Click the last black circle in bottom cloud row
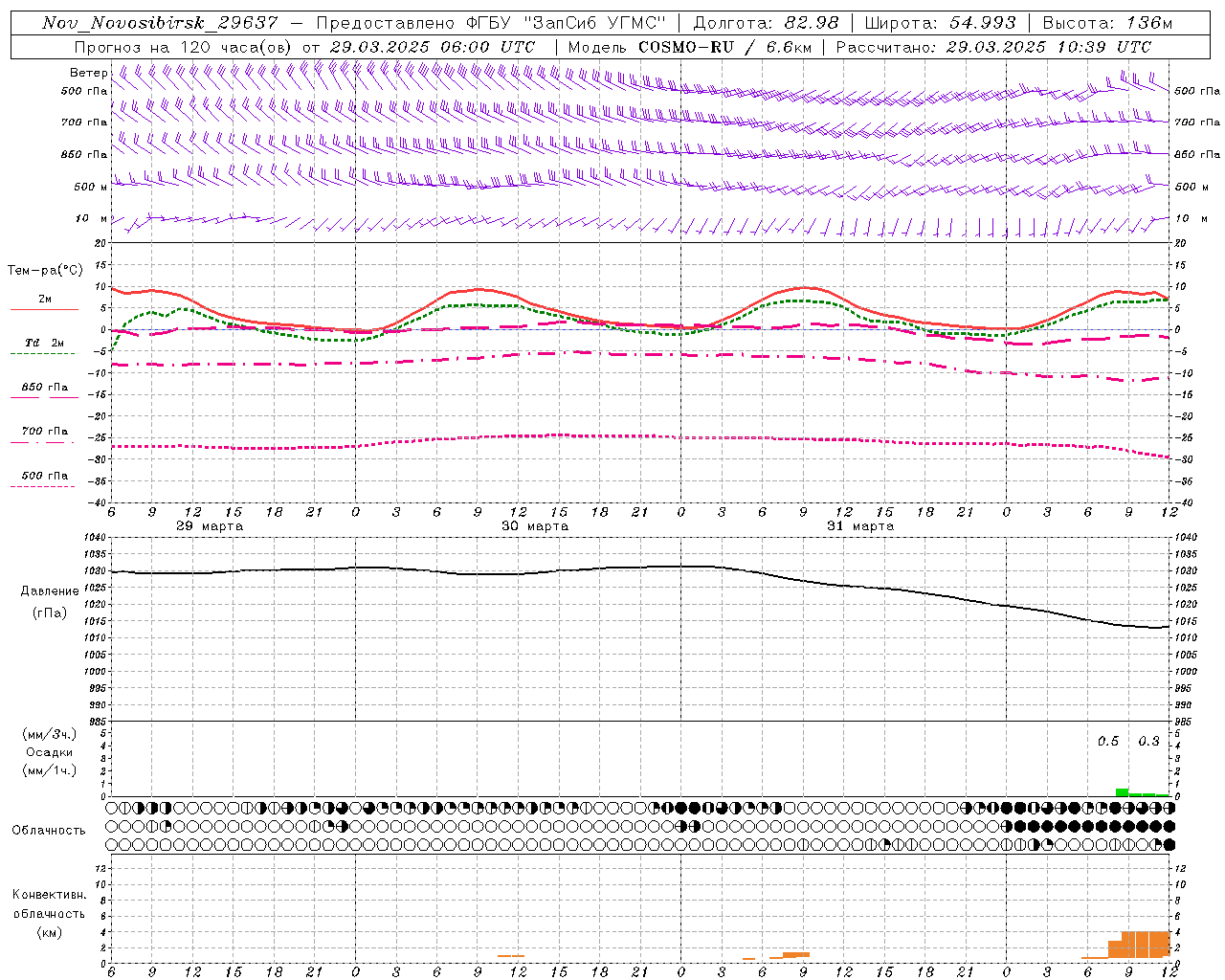 (1169, 845)
